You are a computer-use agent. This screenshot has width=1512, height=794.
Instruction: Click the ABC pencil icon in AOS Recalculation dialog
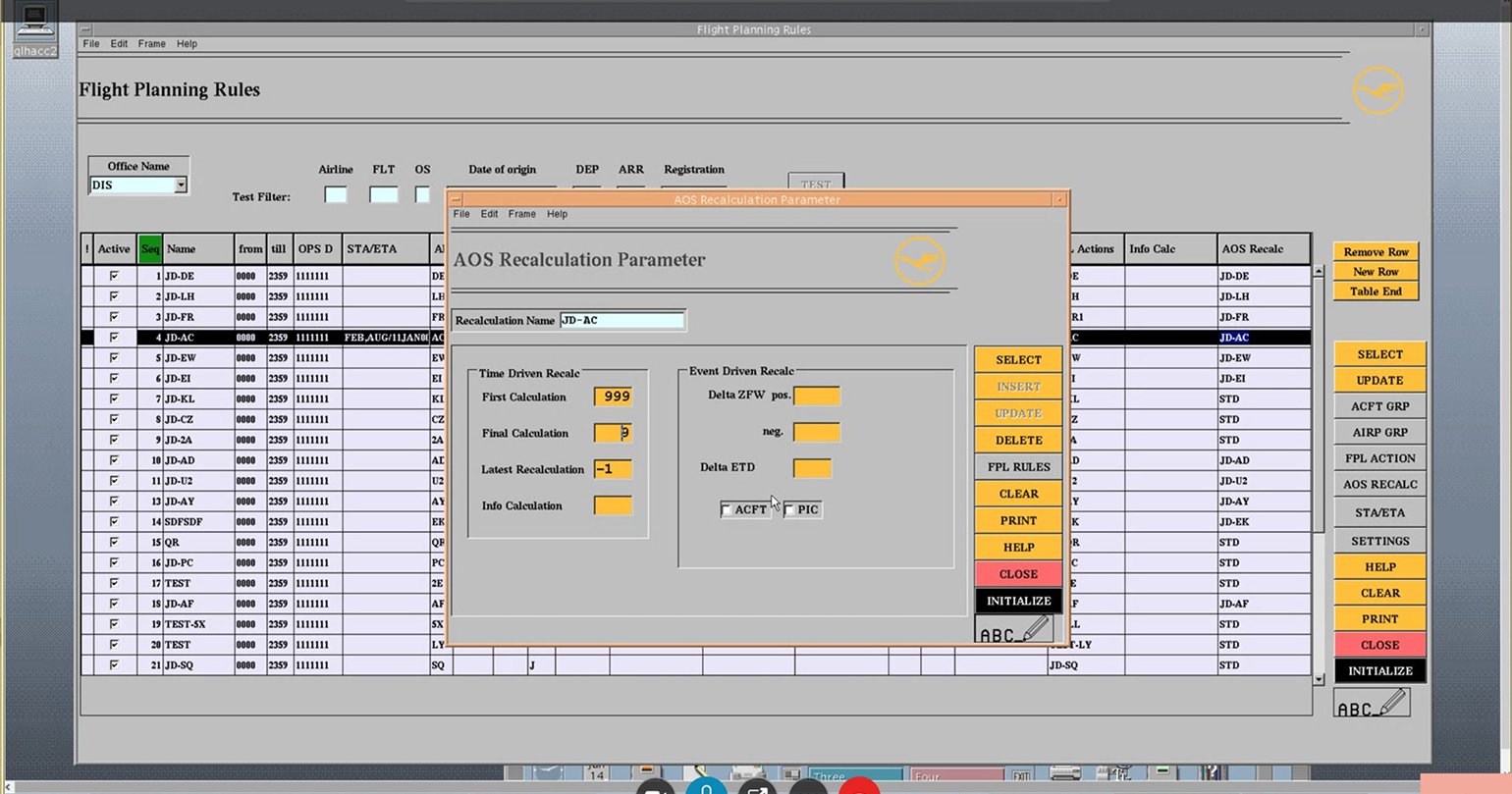pyautogui.click(x=1016, y=630)
